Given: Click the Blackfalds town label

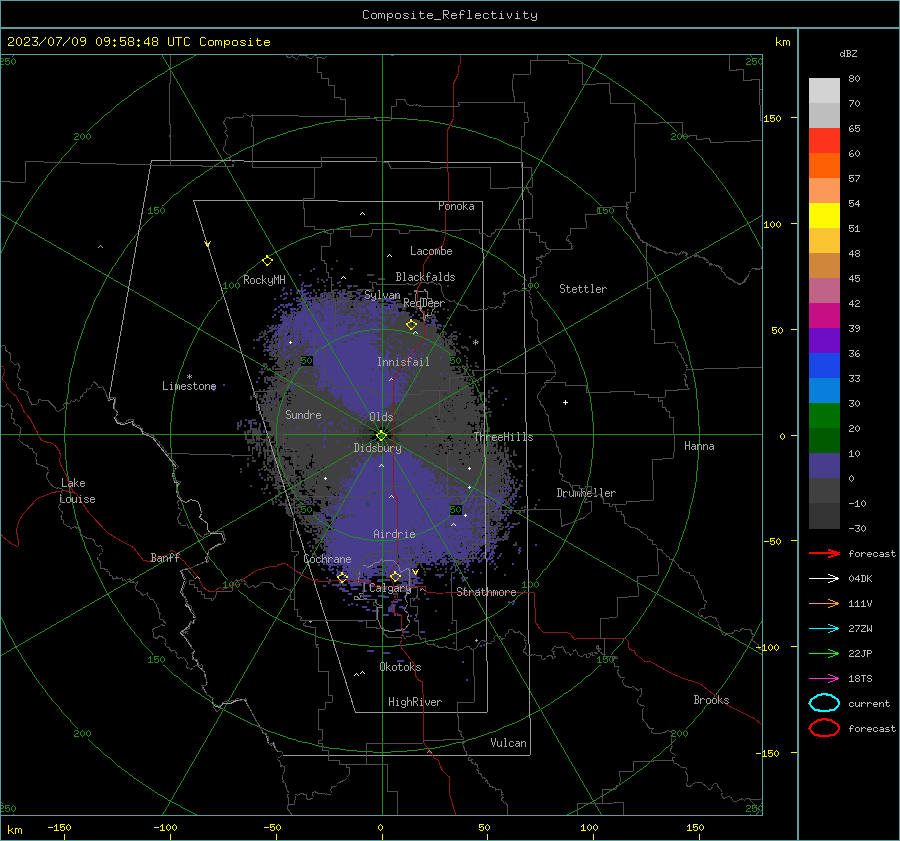Looking at the screenshot, I should tap(425, 277).
